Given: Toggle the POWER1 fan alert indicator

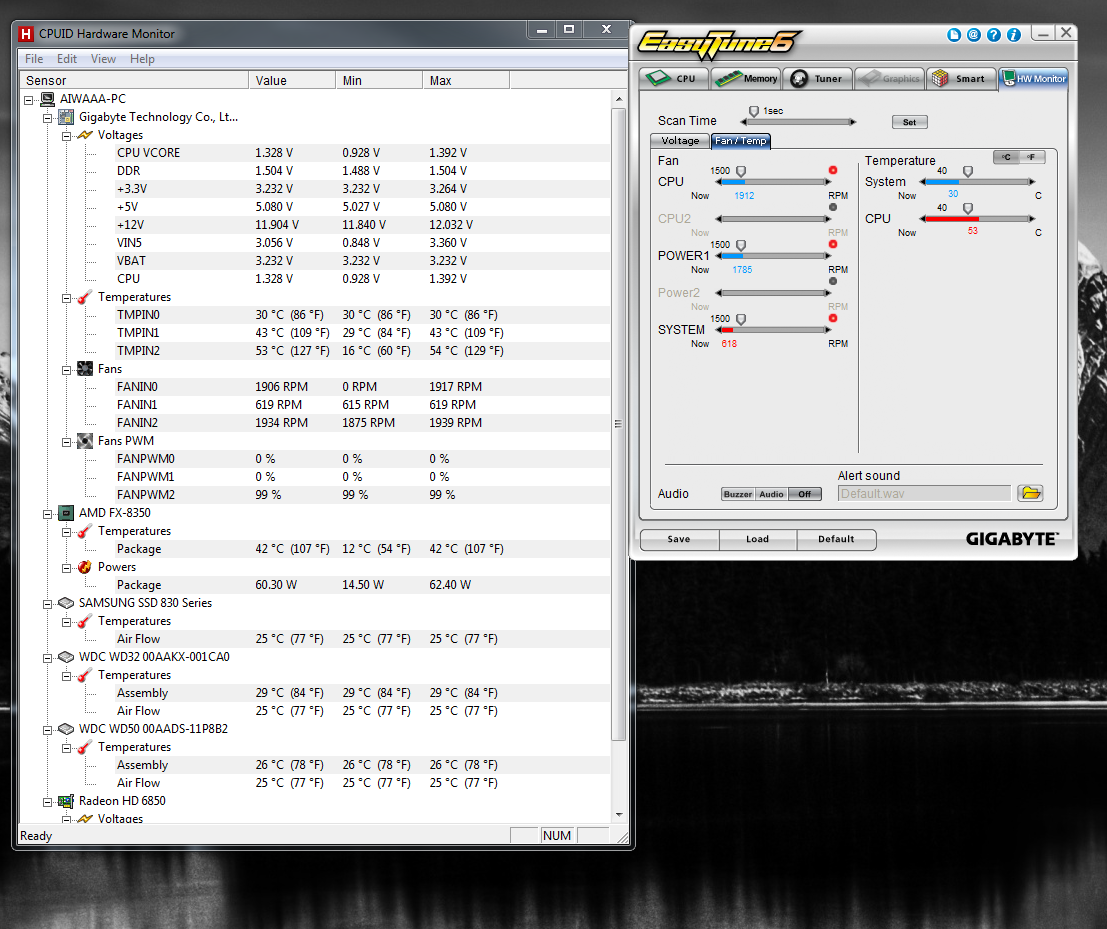Looking at the screenshot, I should point(833,244).
